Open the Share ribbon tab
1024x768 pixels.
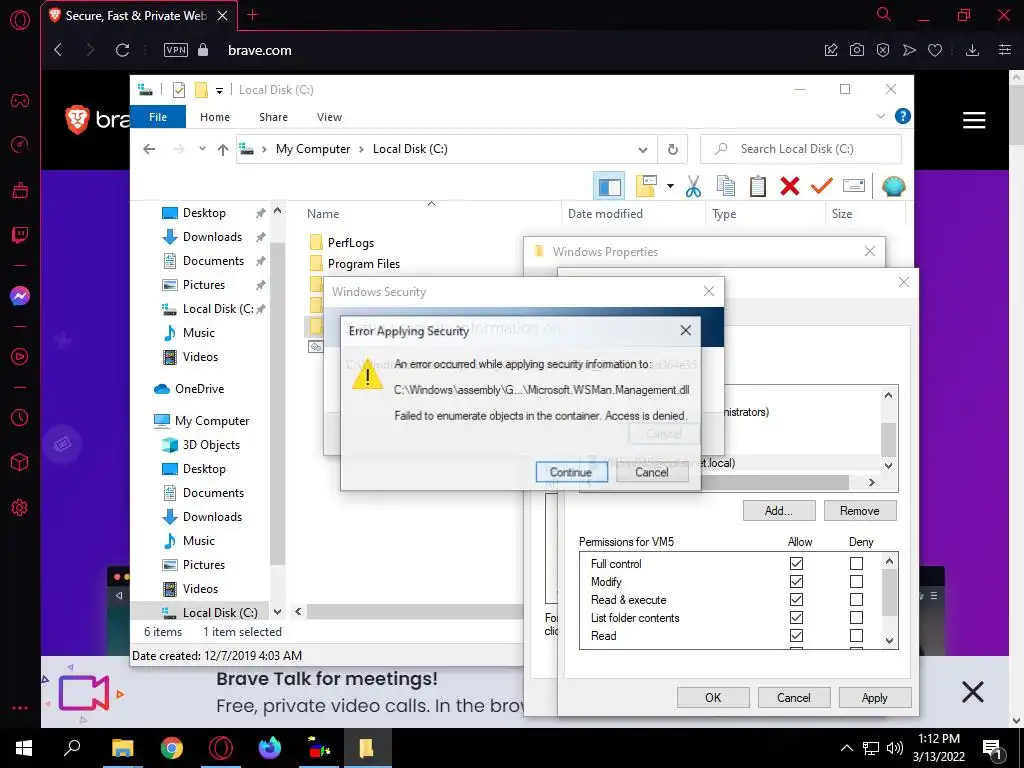point(273,117)
